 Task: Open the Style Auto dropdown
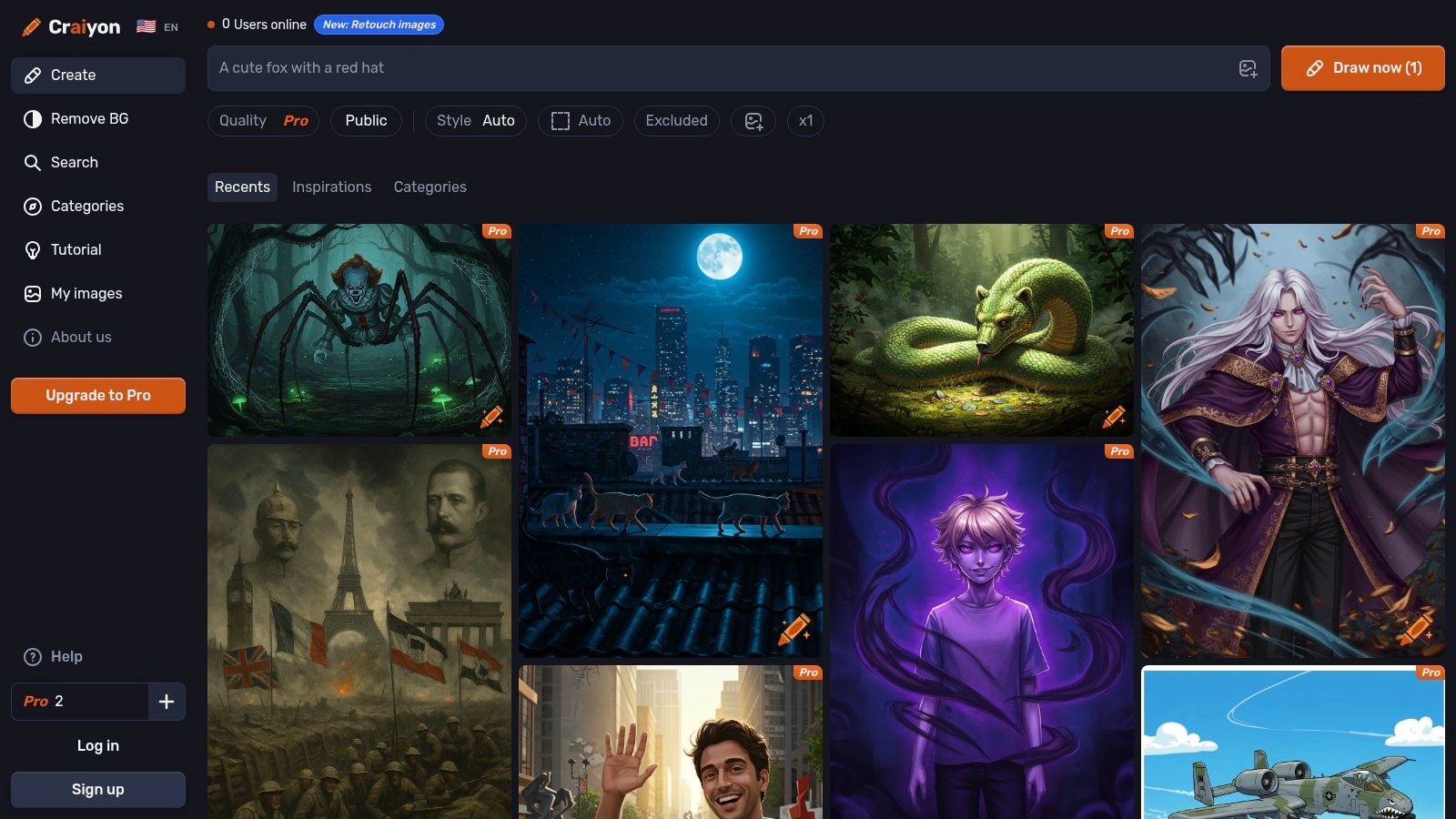point(476,121)
